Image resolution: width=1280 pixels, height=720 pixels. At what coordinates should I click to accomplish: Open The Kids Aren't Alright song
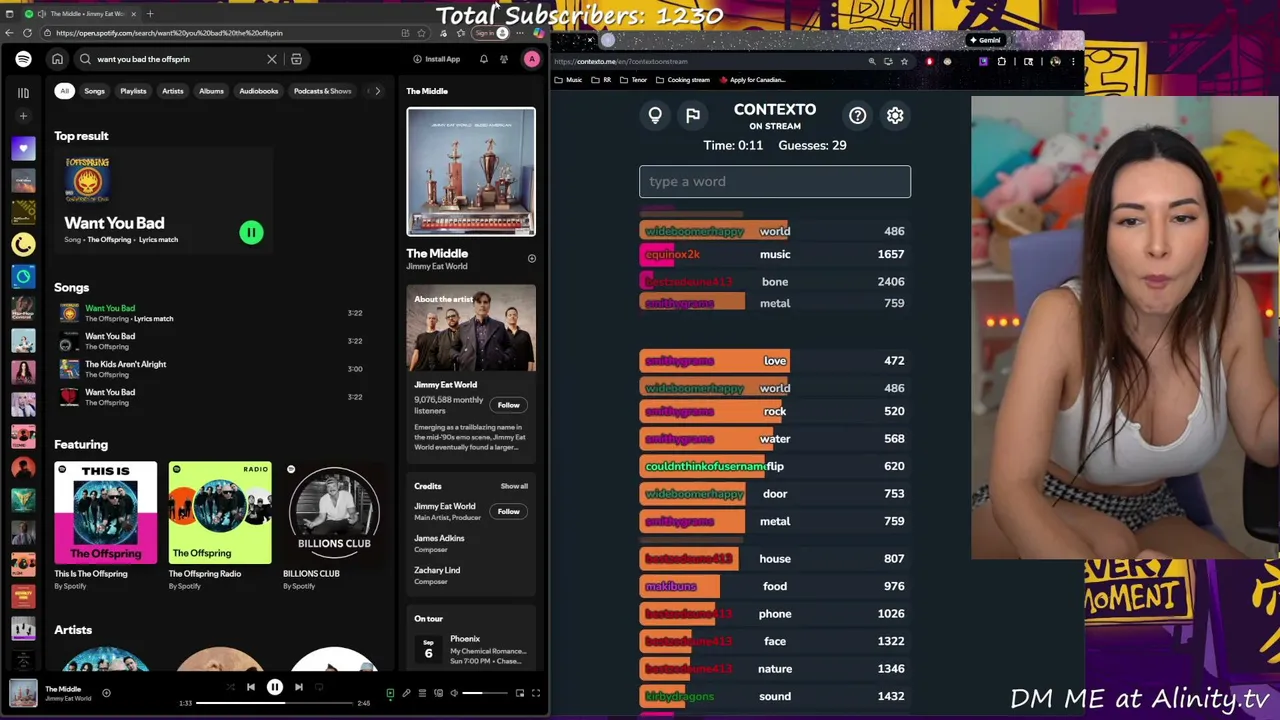coord(125,364)
